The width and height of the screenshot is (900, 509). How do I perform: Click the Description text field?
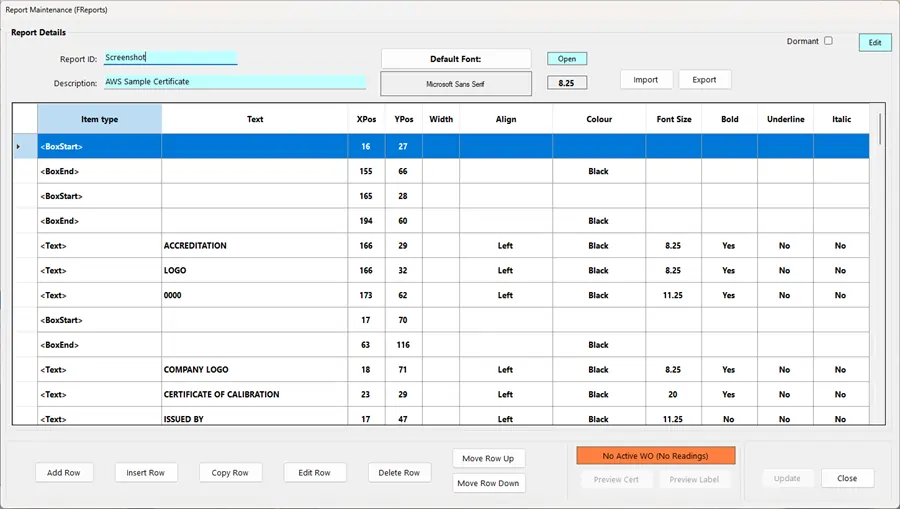click(235, 82)
